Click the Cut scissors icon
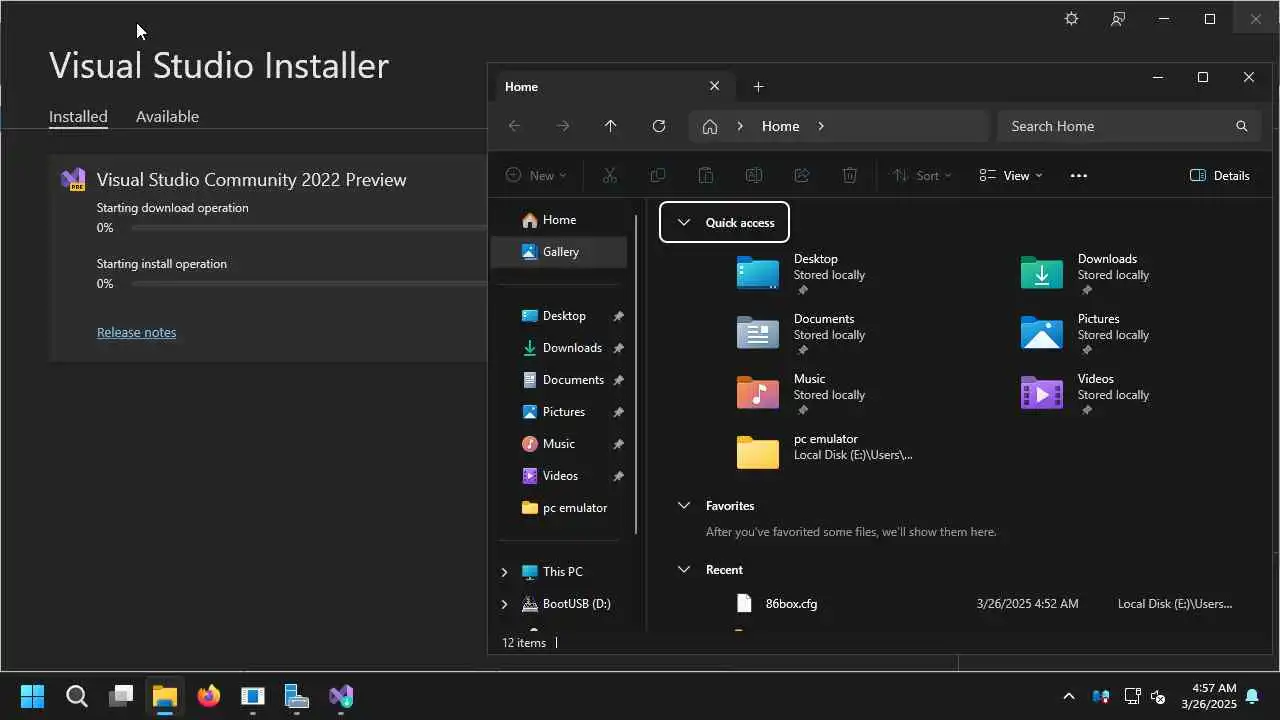Screen dimensions: 1280x720 pyautogui.click(x=609, y=175)
